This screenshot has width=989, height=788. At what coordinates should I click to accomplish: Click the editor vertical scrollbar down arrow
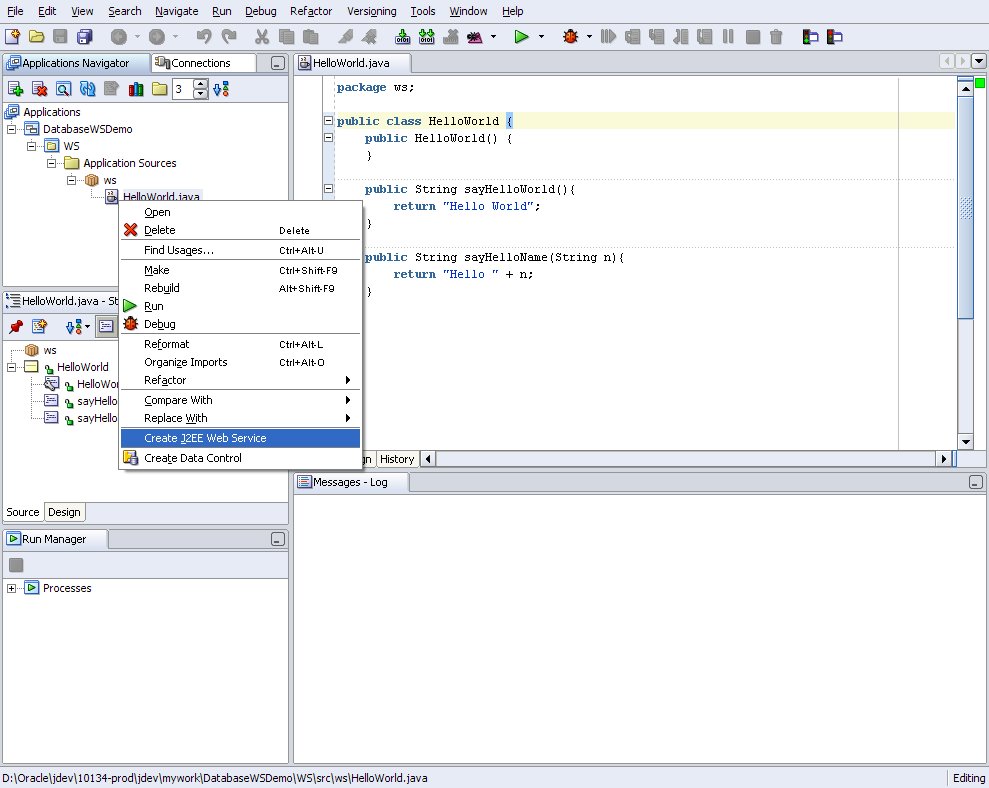tap(965, 441)
